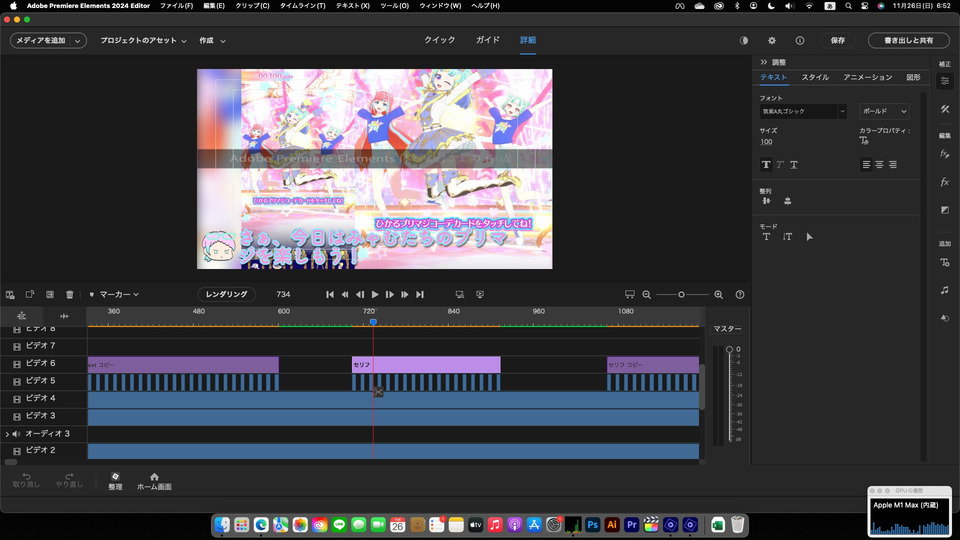Click the timeline help question icon
Screen dimensions: 960x540
(740, 294)
